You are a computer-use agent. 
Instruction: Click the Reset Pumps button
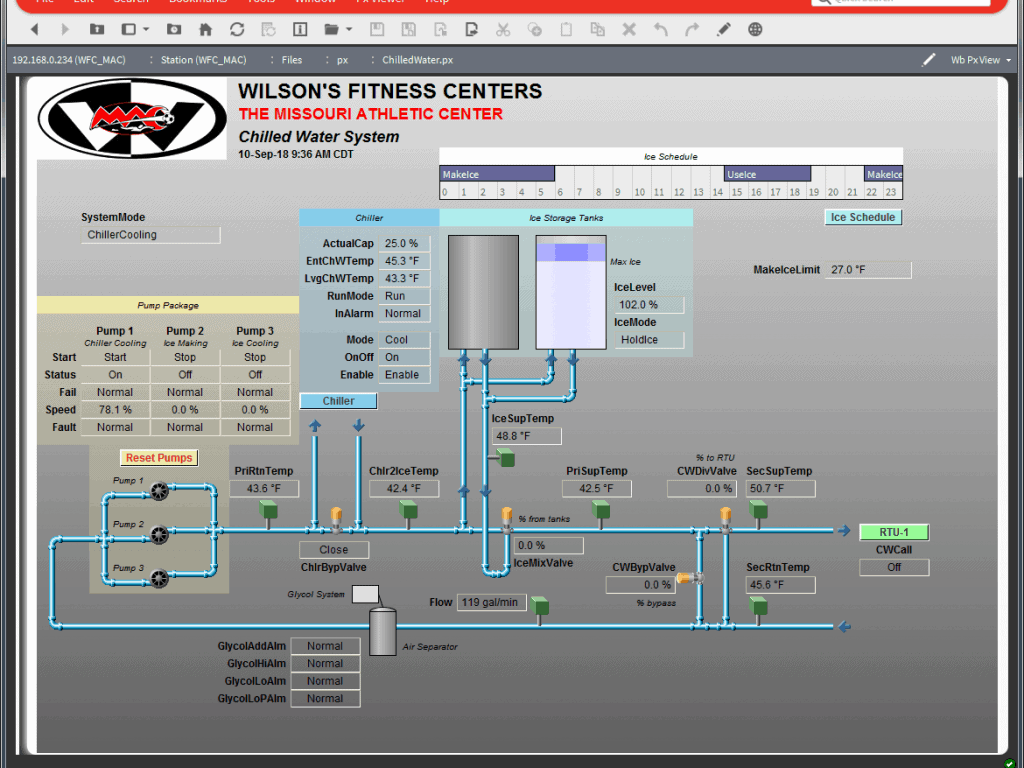click(x=159, y=458)
